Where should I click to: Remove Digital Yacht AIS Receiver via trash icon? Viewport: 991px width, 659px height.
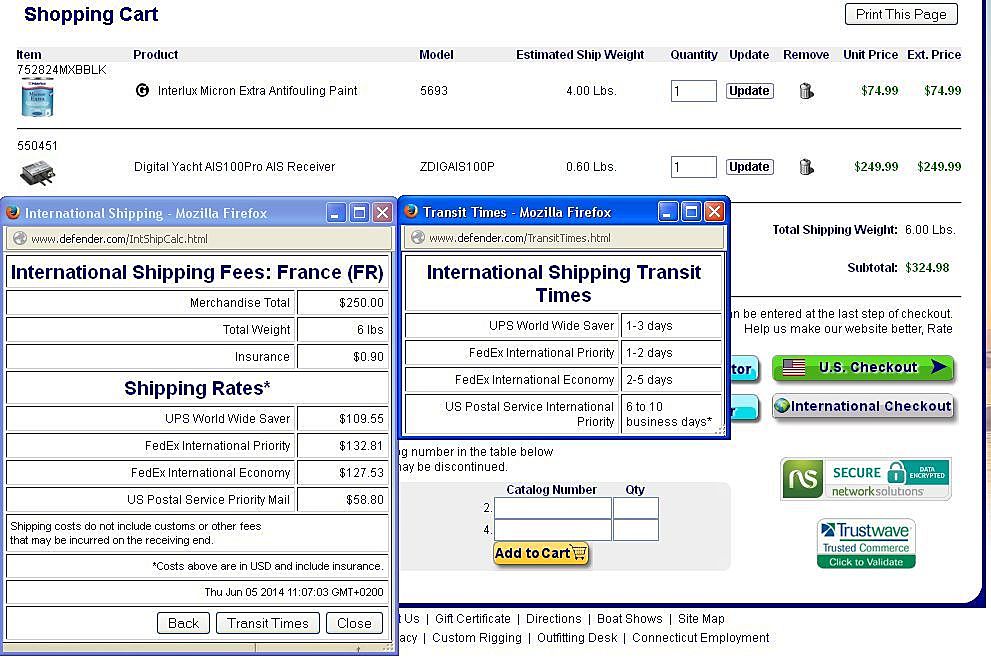coord(806,167)
